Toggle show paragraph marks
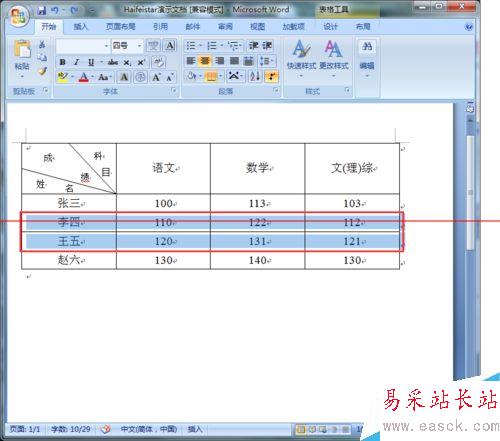Screen dimensions: 500x441 (271, 76)
